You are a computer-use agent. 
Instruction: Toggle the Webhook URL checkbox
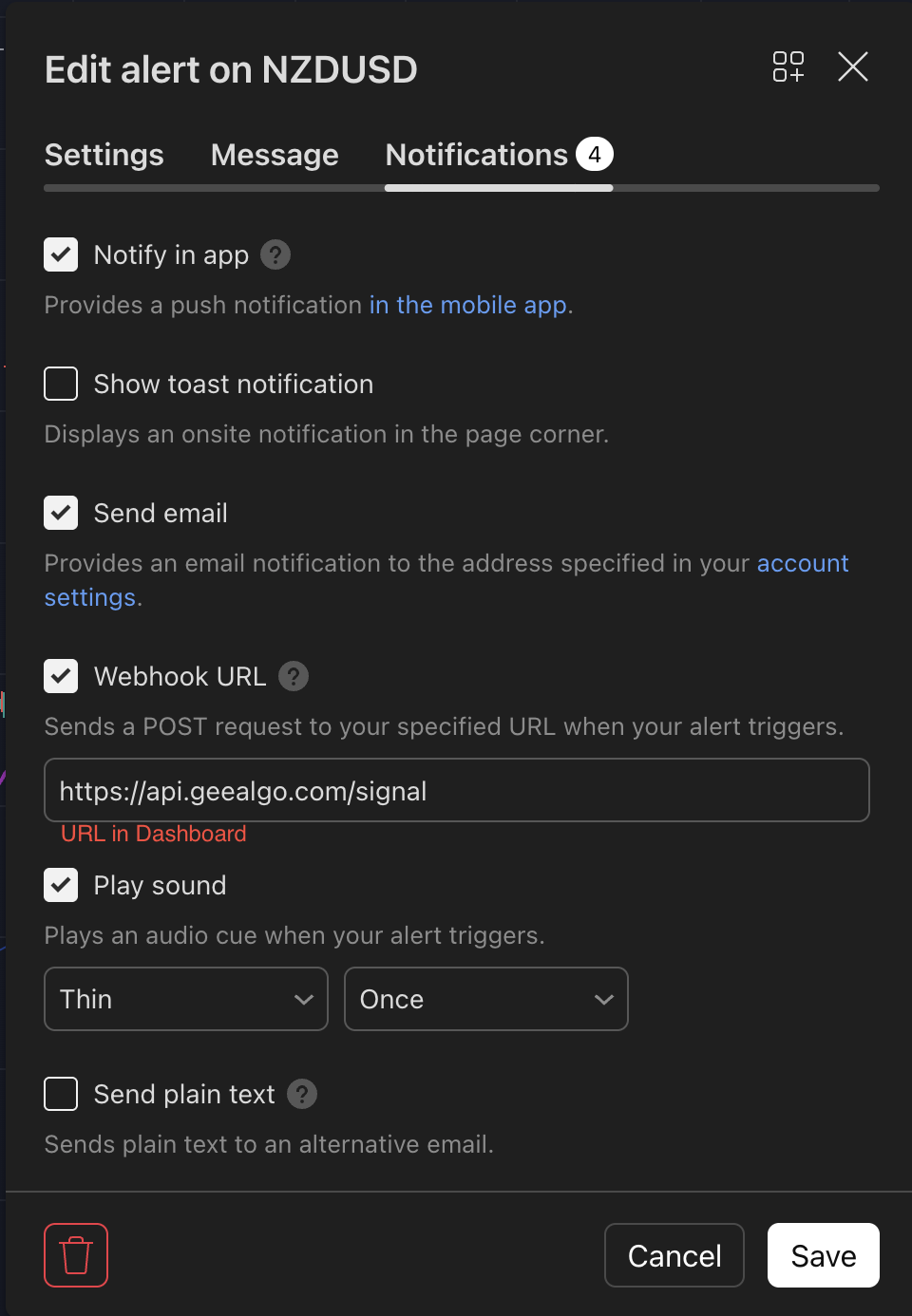click(61, 676)
